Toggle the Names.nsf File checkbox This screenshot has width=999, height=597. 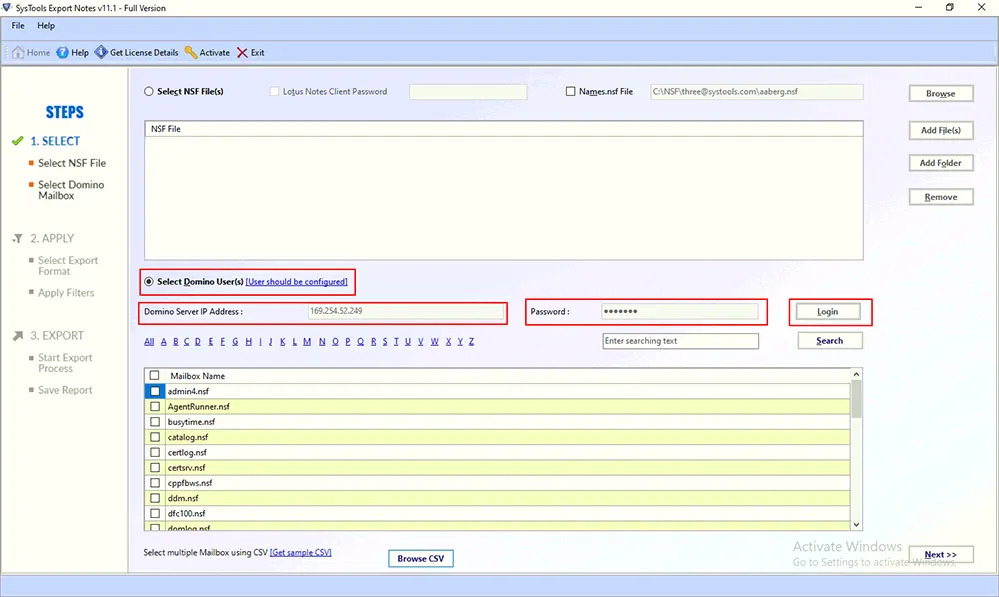[x=570, y=91]
